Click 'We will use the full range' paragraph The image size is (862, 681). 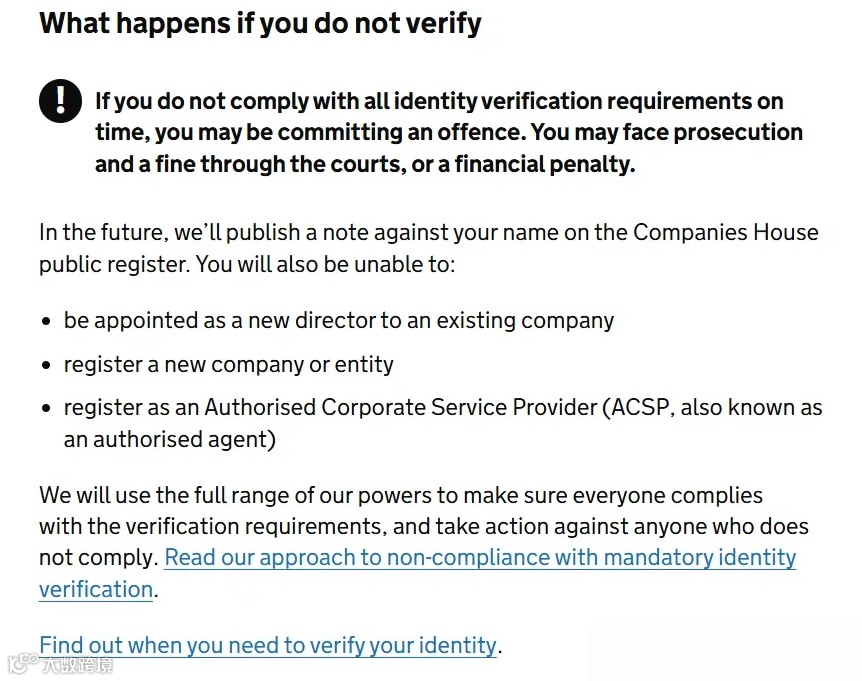pos(424,542)
